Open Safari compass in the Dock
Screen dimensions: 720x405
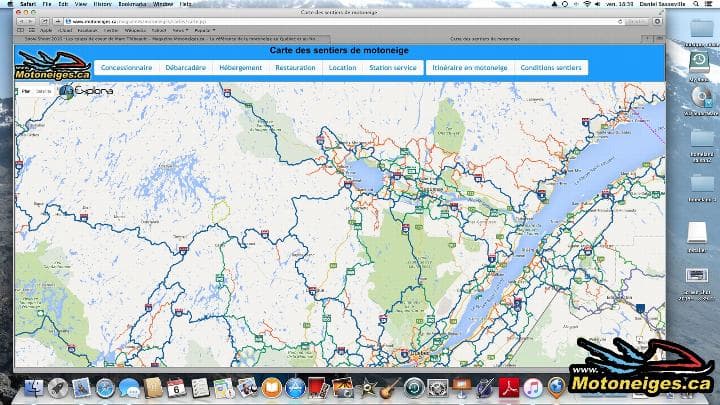(x=105, y=388)
